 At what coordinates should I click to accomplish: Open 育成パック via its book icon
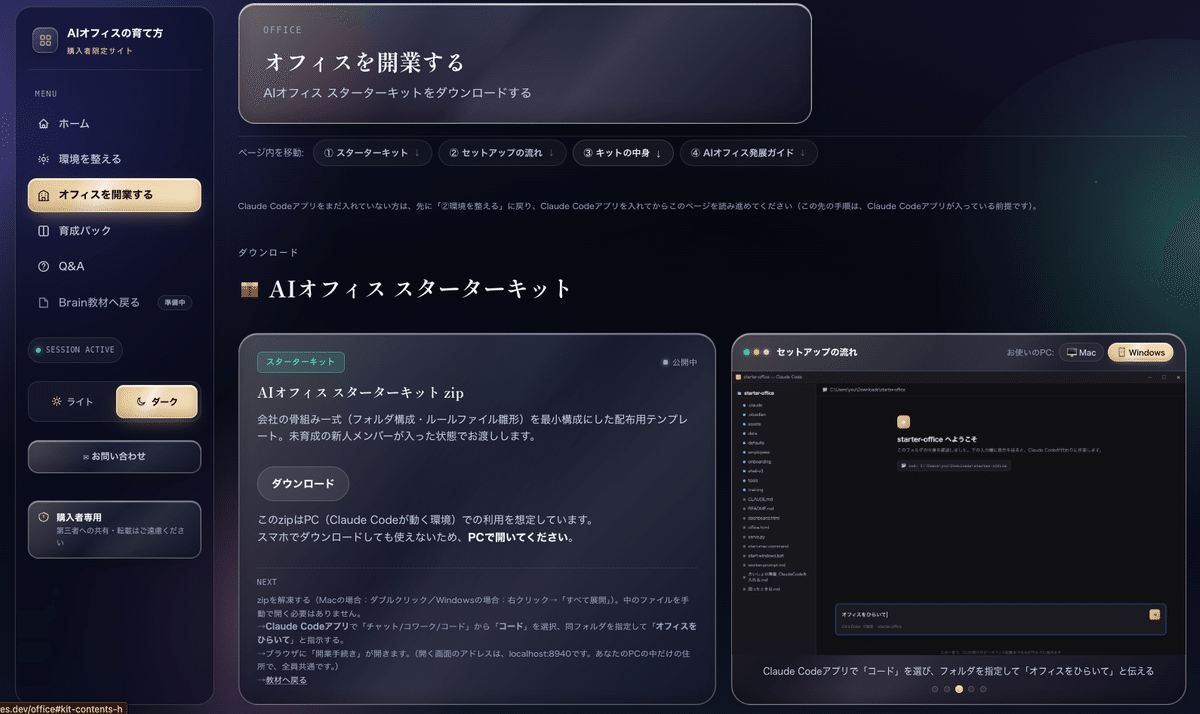click(43, 231)
